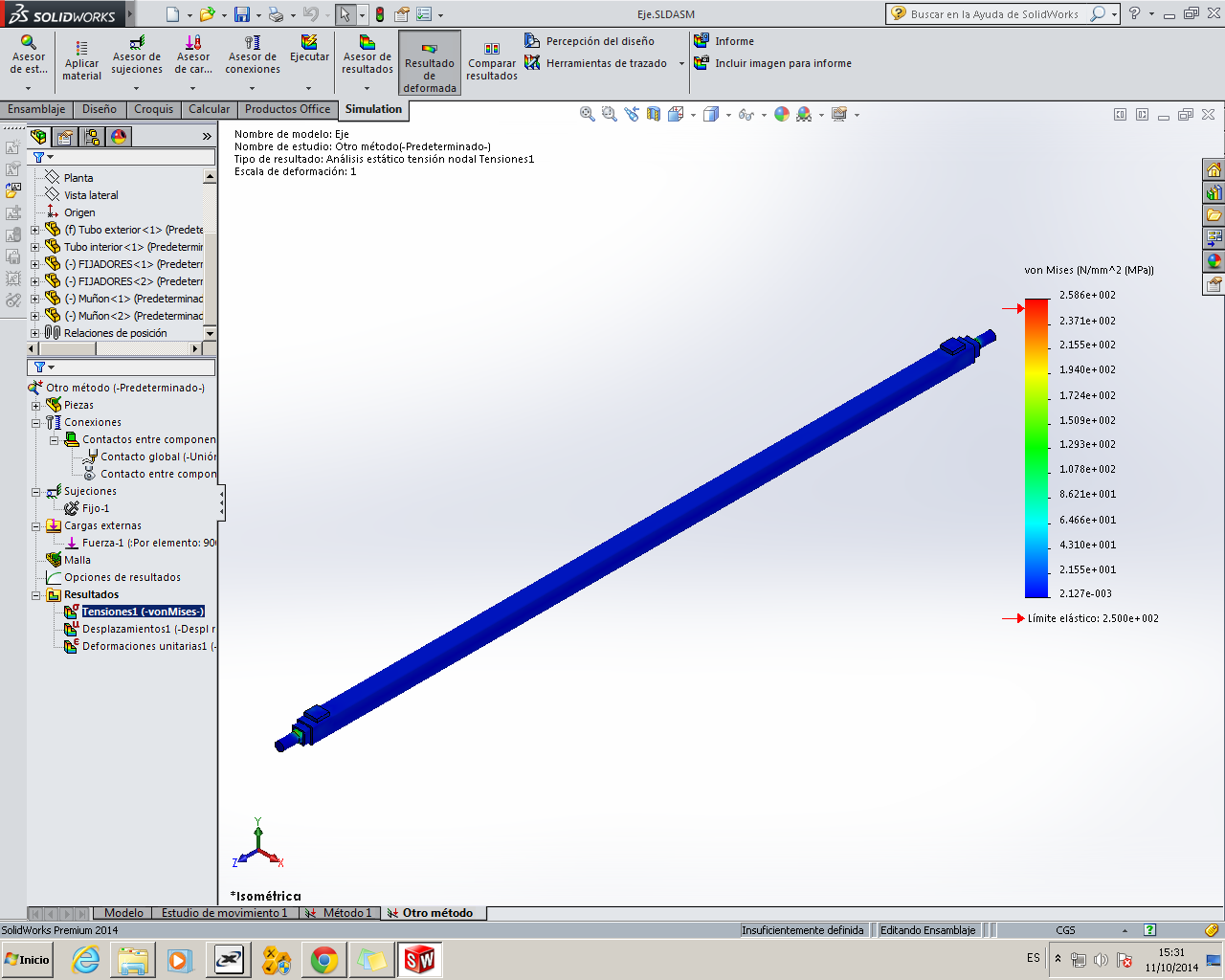
Task: Click Zoom to area icon
Action: [x=609, y=114]
